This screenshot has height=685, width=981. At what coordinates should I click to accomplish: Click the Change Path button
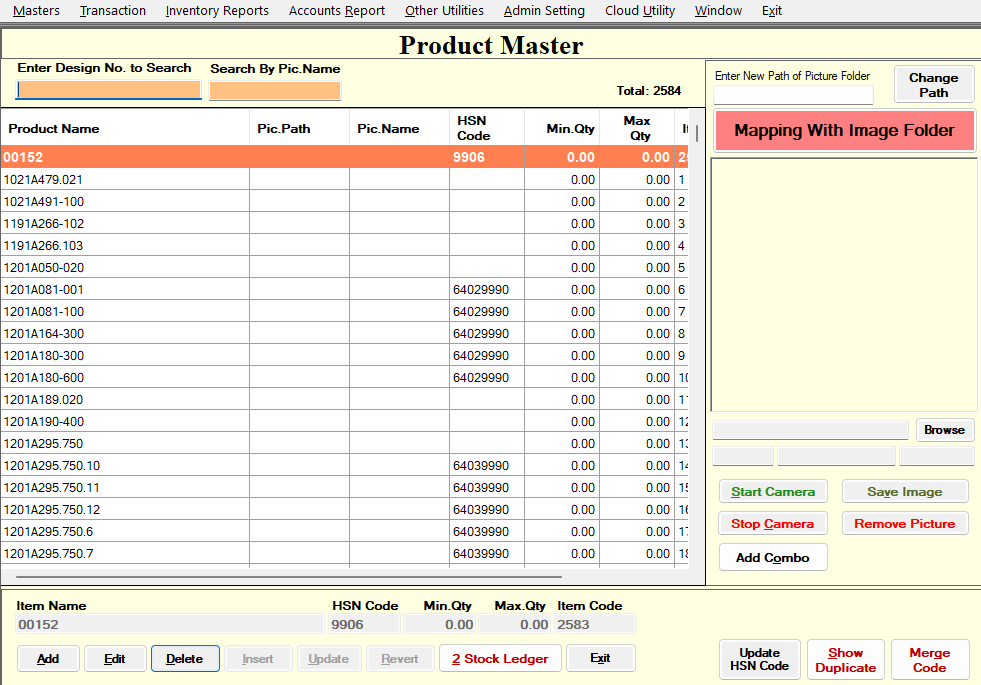pyautogui.click(x=933, y=84)
